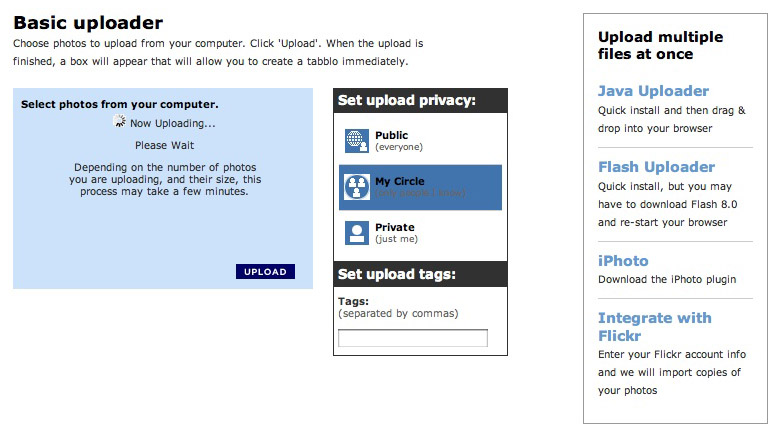Choose the My Circle privacy label
This screenshot has height=442, width=784.
[399, 181]
